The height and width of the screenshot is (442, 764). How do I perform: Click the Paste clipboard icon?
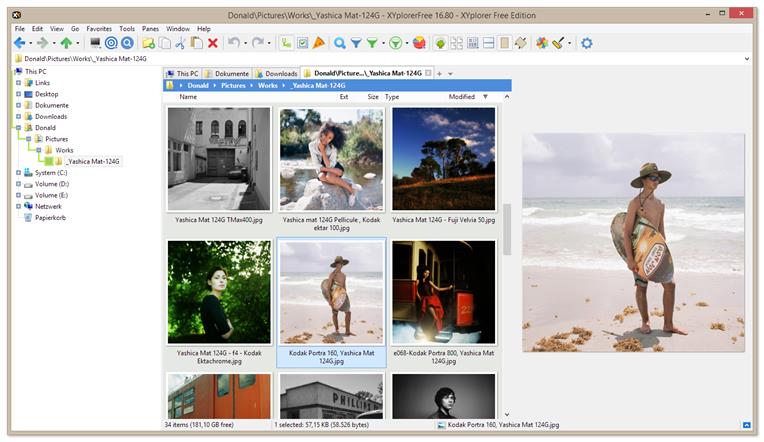(x=196, y=43)
